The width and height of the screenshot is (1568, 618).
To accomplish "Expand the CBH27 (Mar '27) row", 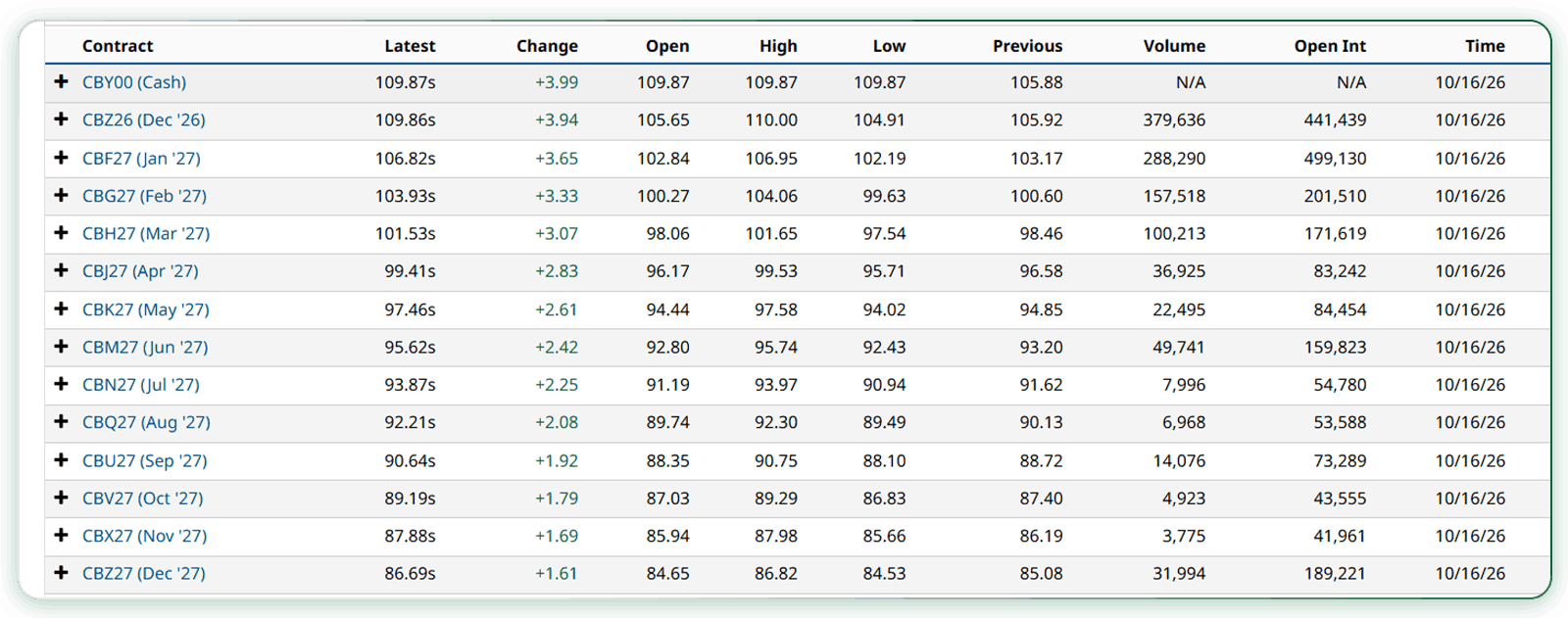I will (x=61, y=233).
